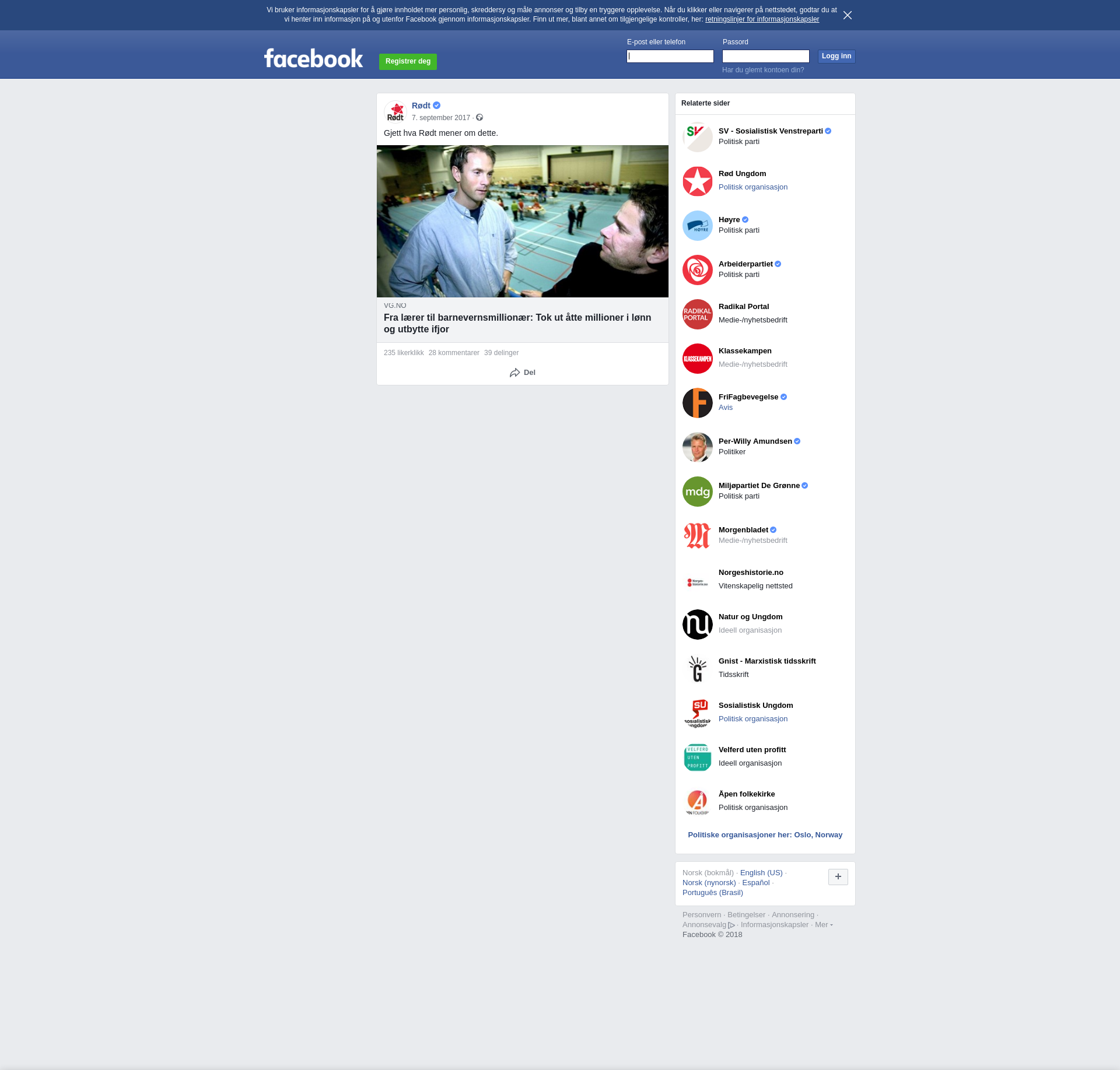
Task: Open Miljøpartiet De Grønne page name
Action: pyautogui.click(x=759, y=486)
